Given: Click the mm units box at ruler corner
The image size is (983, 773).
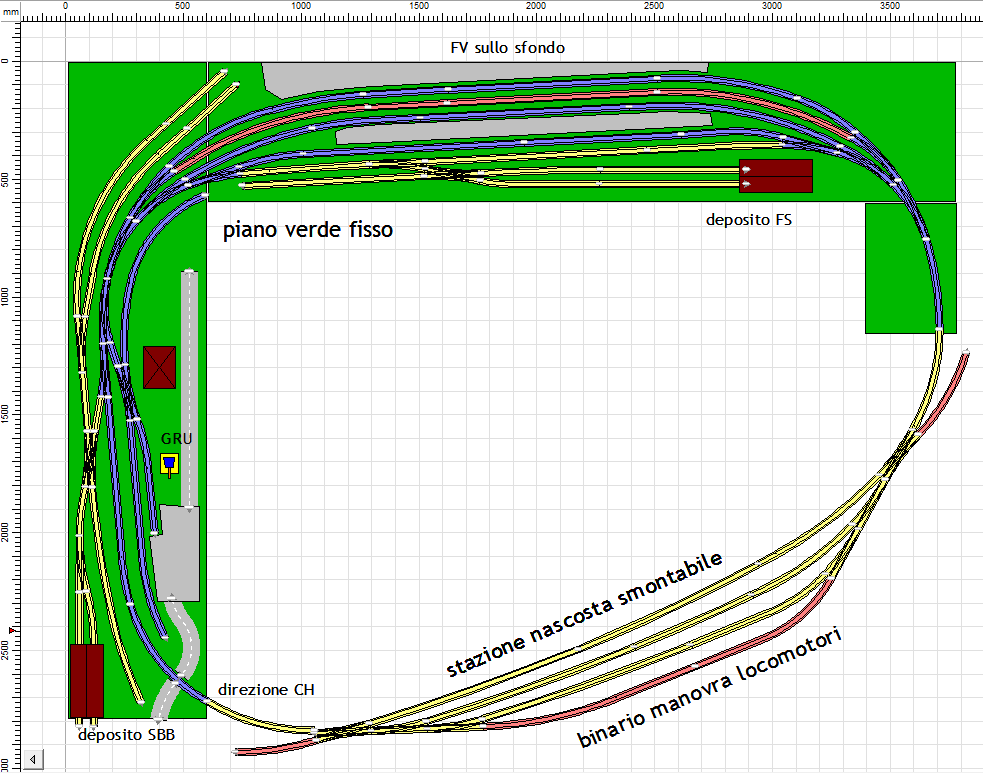Looking at the screenshot, I should pyautogui.click(x=11, y=10).
